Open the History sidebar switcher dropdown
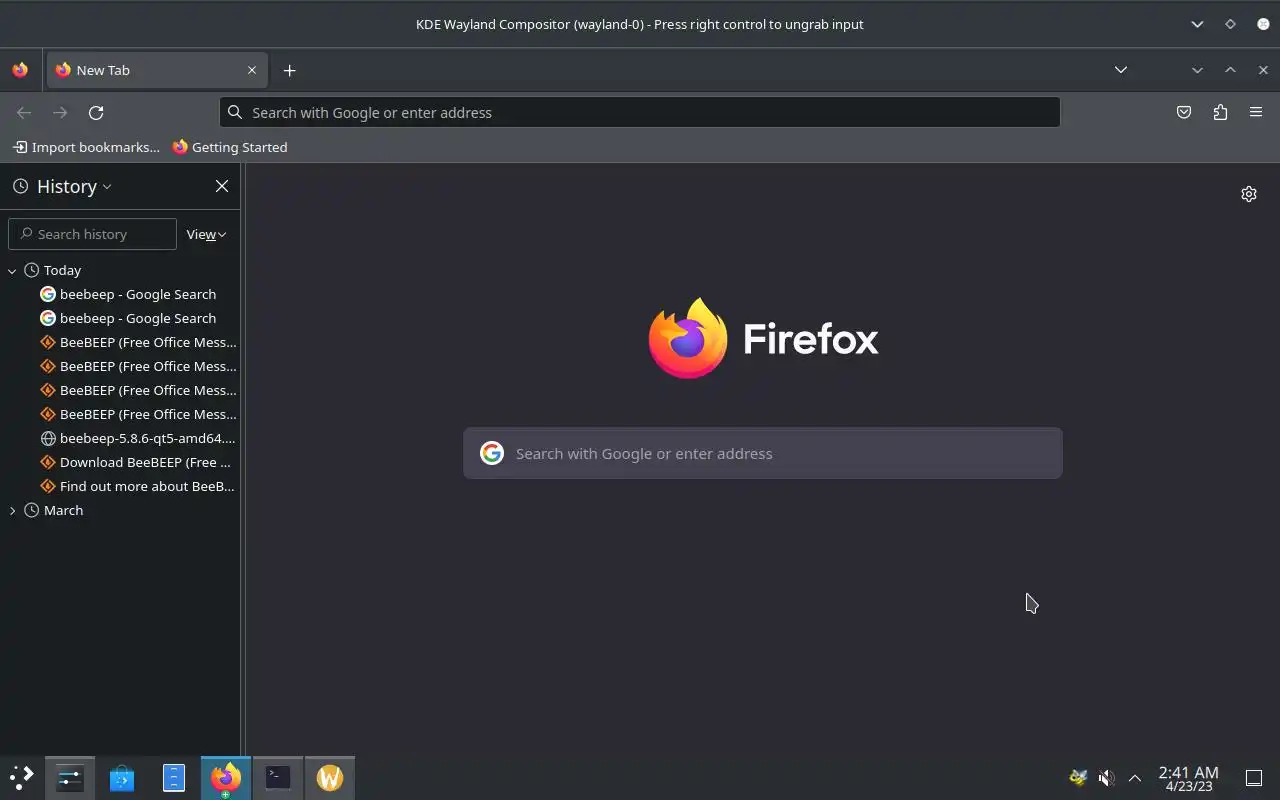Image resolution: width=1280 pixels, height=800 pixels. pyautogui.click(x=62, y=186)
